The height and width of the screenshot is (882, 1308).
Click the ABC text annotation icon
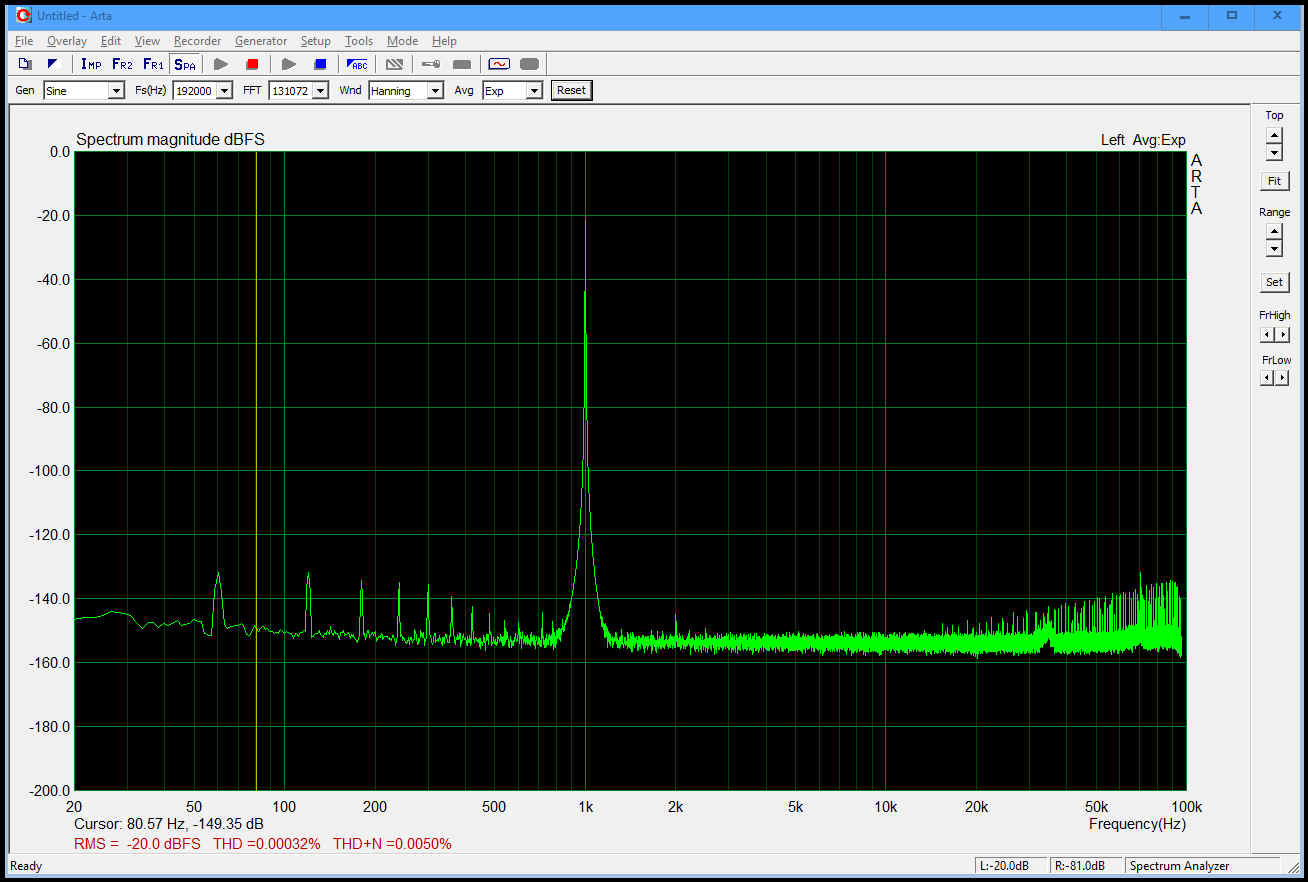357,64
